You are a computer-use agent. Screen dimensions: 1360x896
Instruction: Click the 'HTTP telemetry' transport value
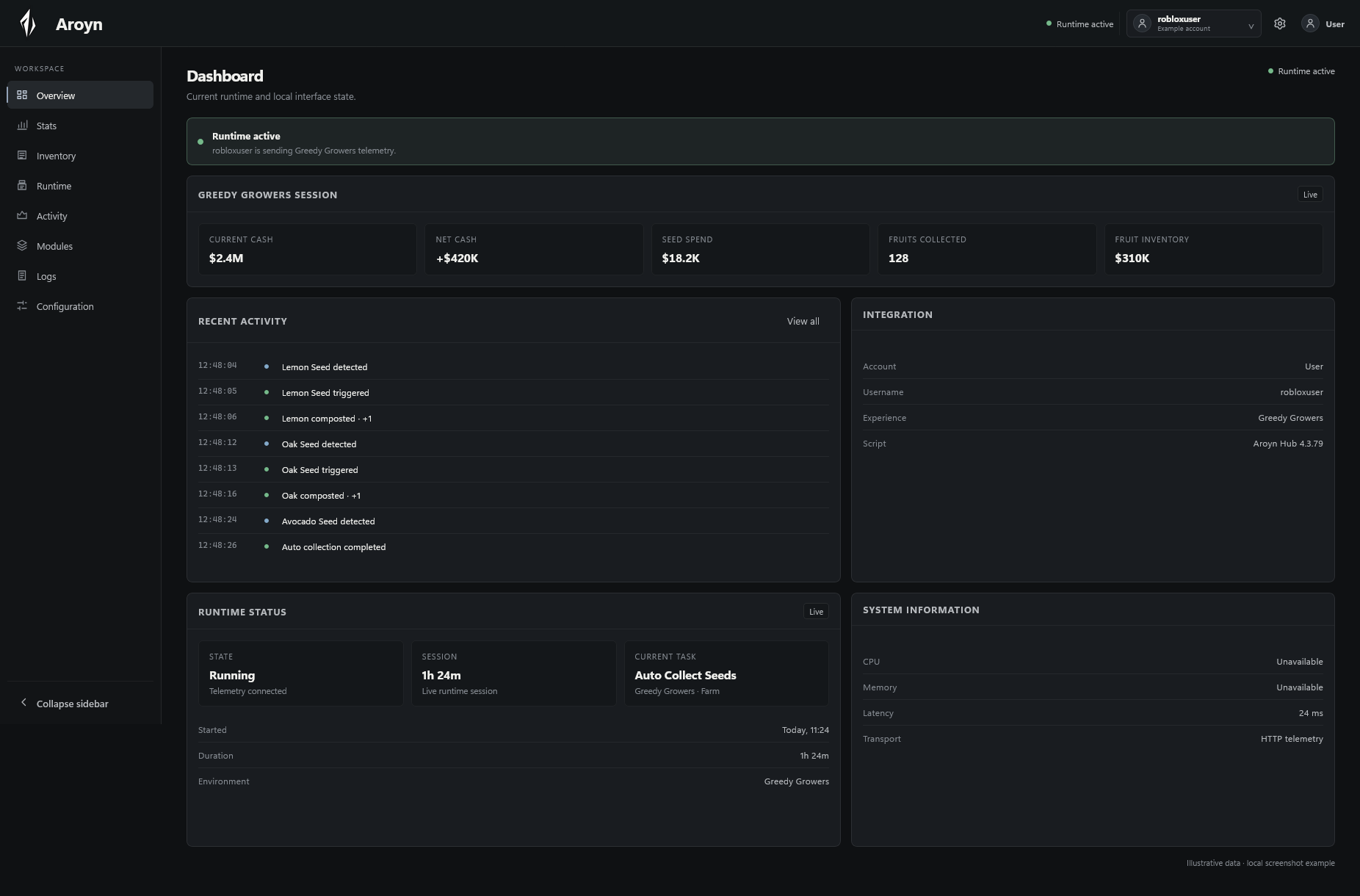point(1292,739)
